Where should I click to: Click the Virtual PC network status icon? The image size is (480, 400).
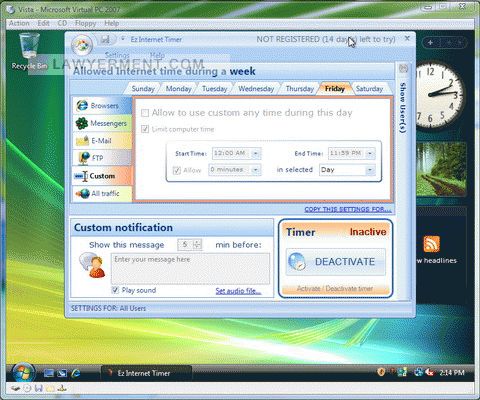62,389
